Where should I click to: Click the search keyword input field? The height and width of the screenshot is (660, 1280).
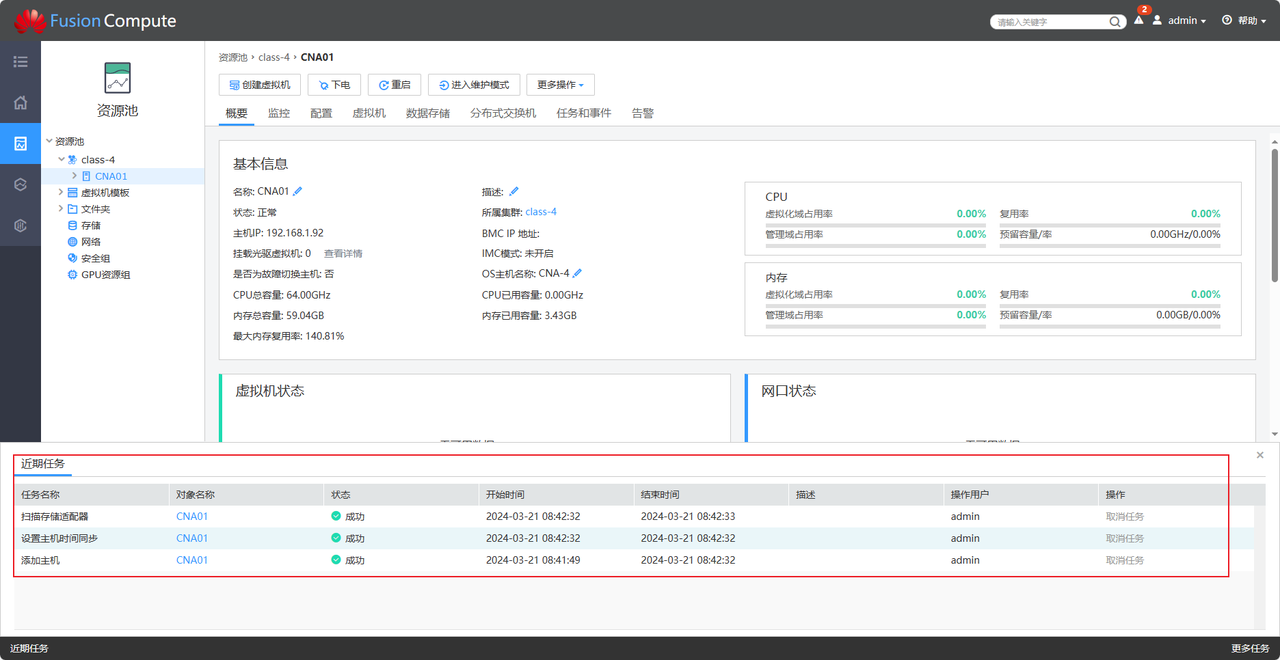tap(1050, 21)
